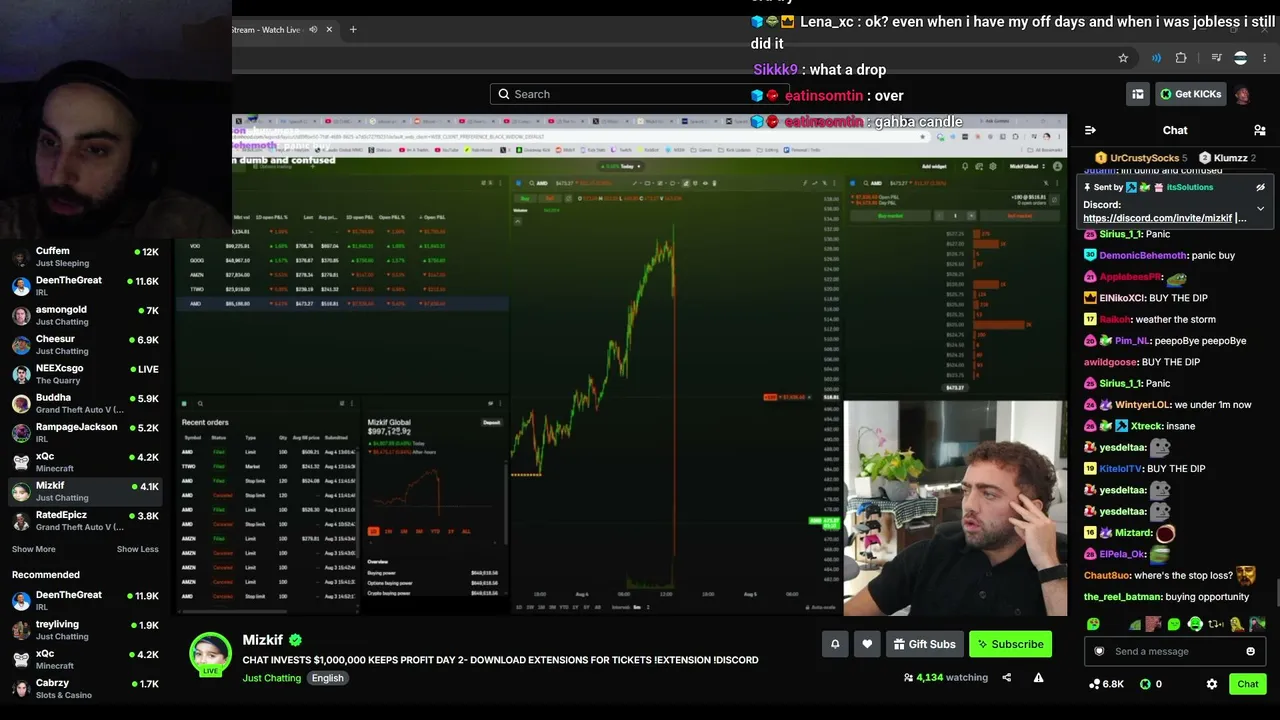1280x720 pixels.
Task: Click the Chaut8uo username in chat
Action: 1106,576
